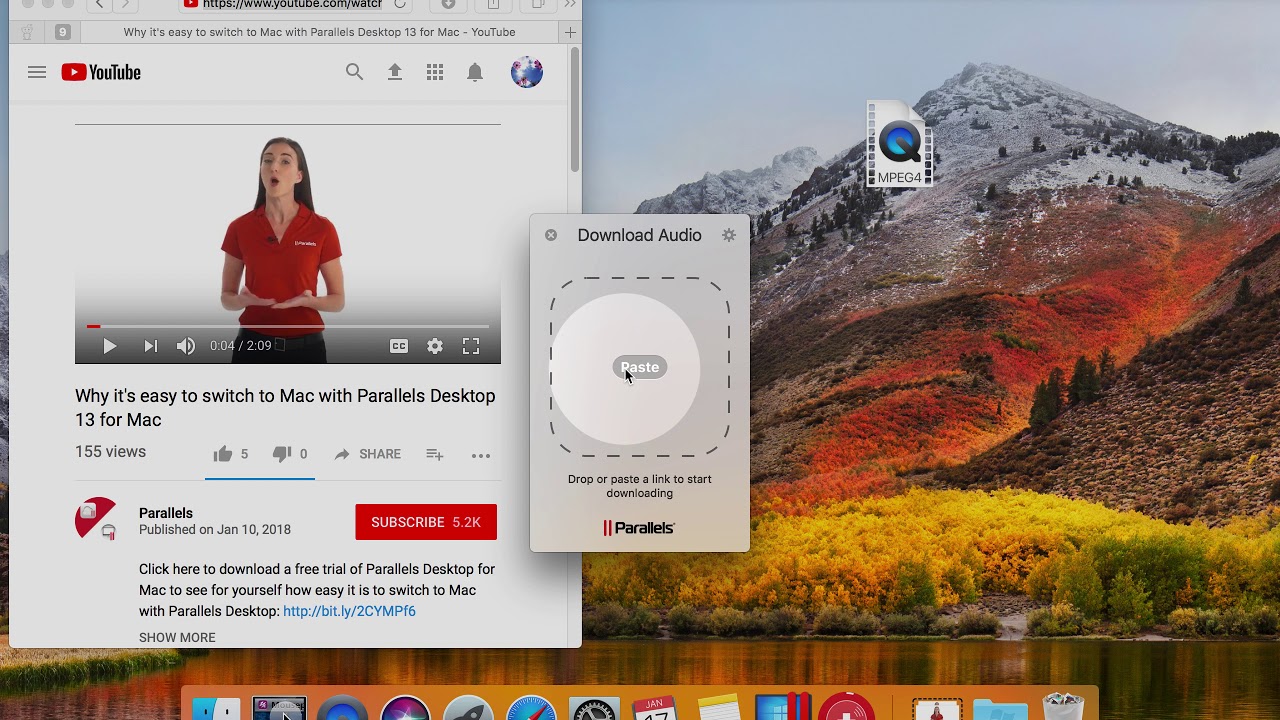Go back in Safari
The width and height of the screenshot is (1280, 720).
[99, 5]
